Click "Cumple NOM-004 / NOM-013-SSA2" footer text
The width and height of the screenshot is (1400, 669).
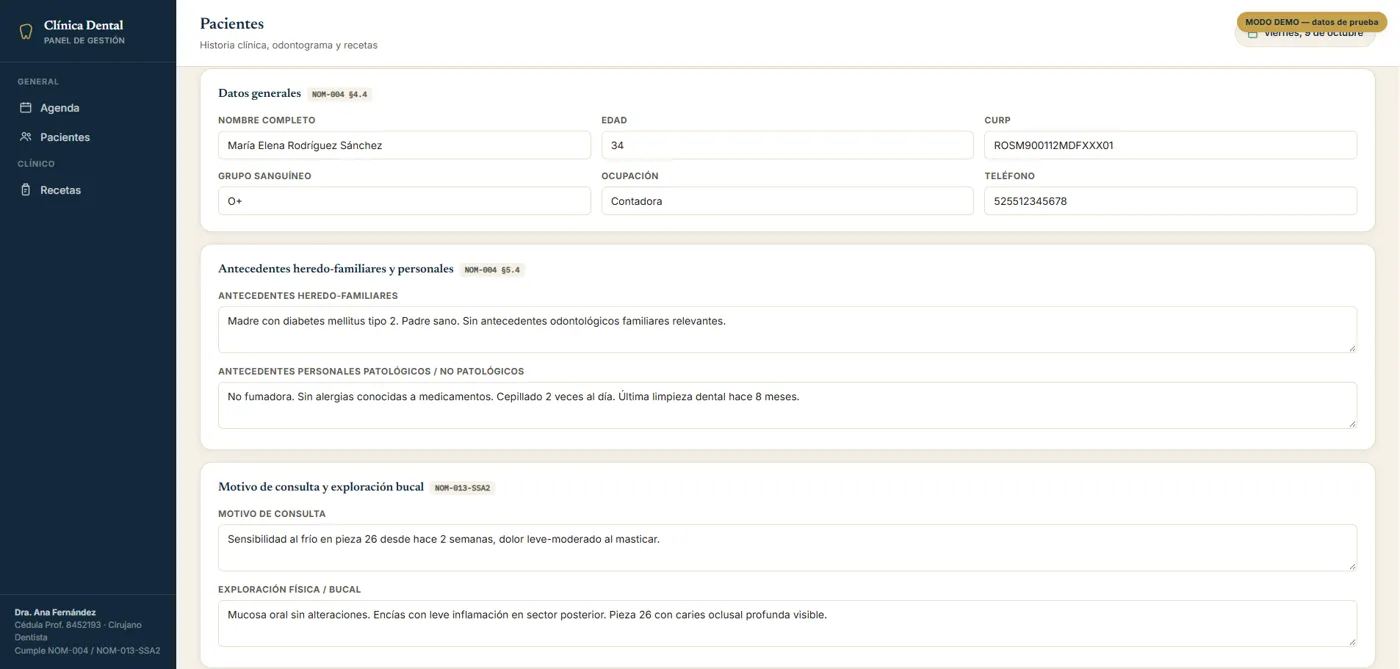click(87, 651)
